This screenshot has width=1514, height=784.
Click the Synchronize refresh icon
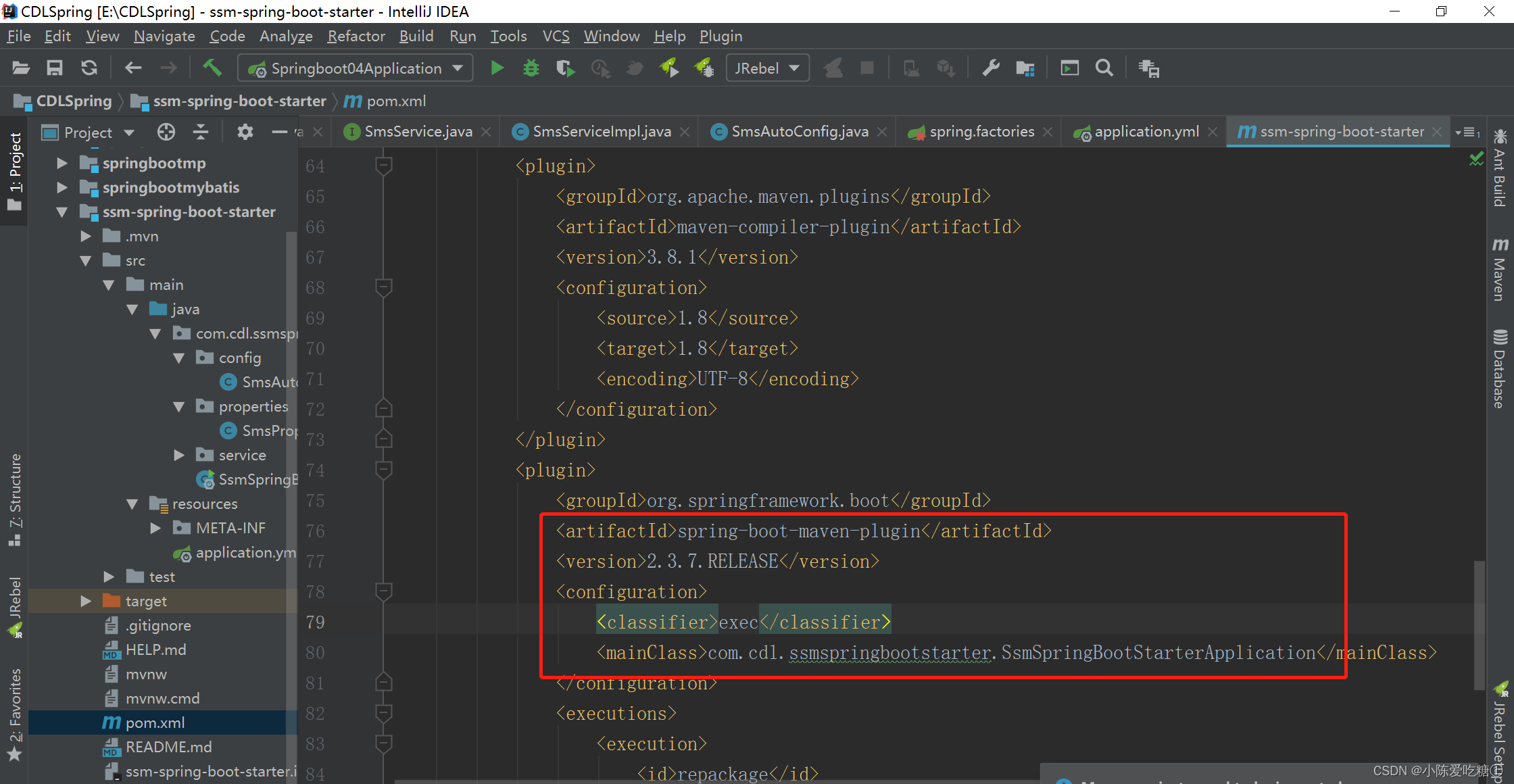tap(89, 68)
